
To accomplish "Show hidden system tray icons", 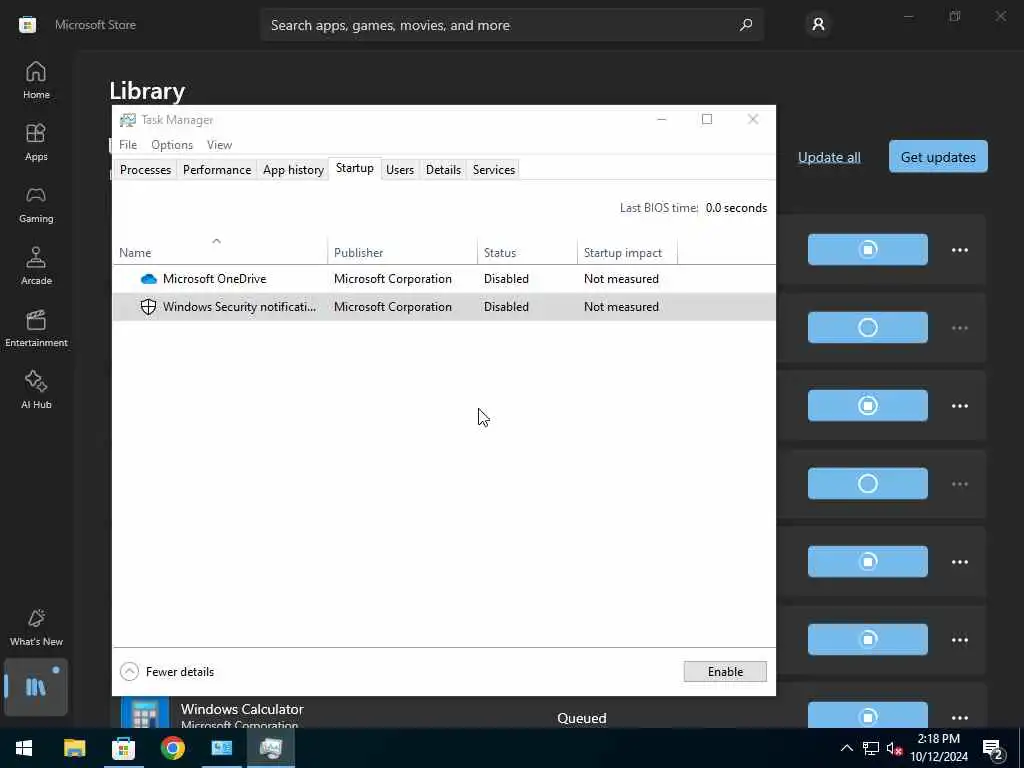I will [846, 748].
